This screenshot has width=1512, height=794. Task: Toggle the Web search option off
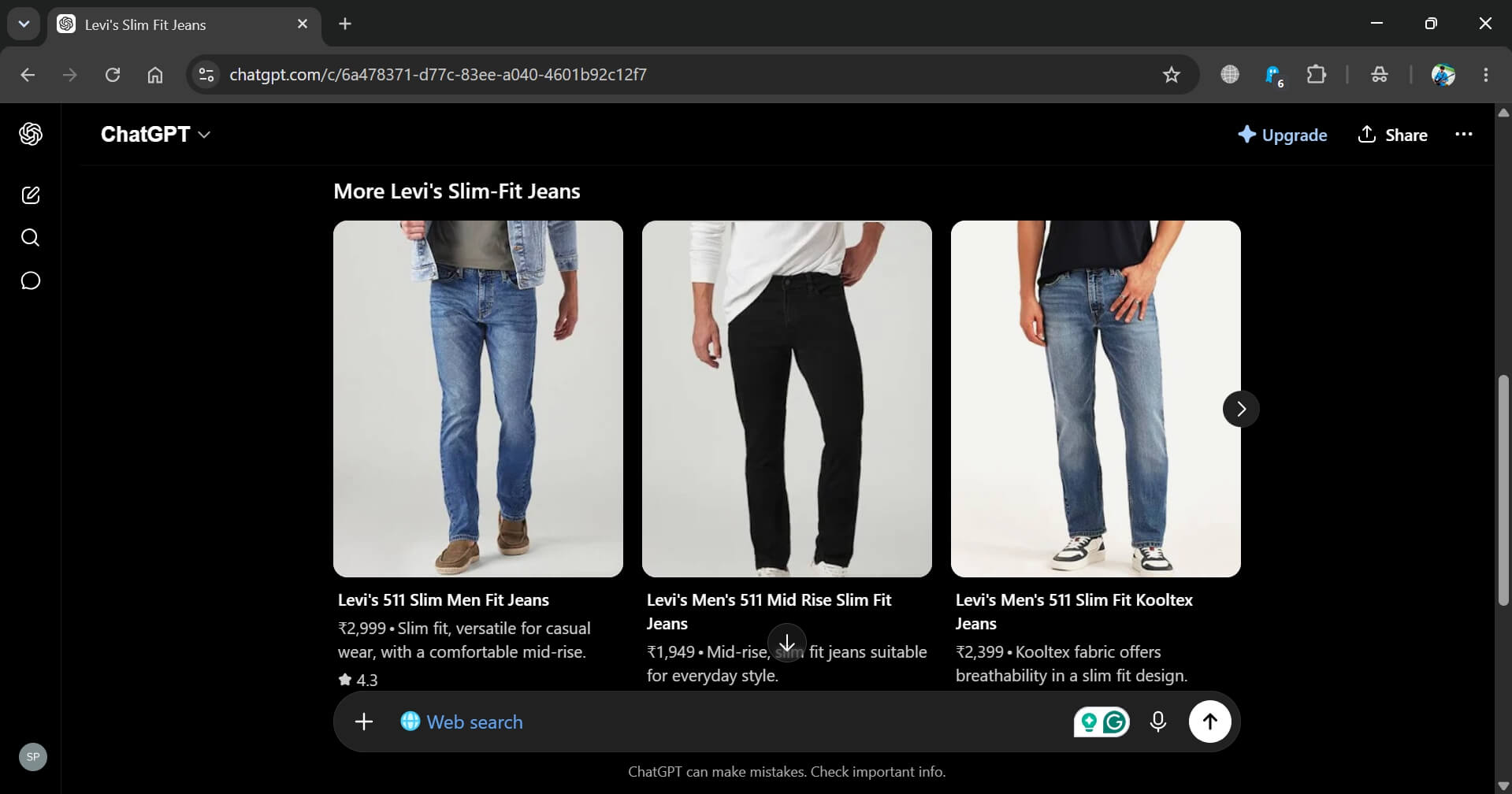(462, 722)
